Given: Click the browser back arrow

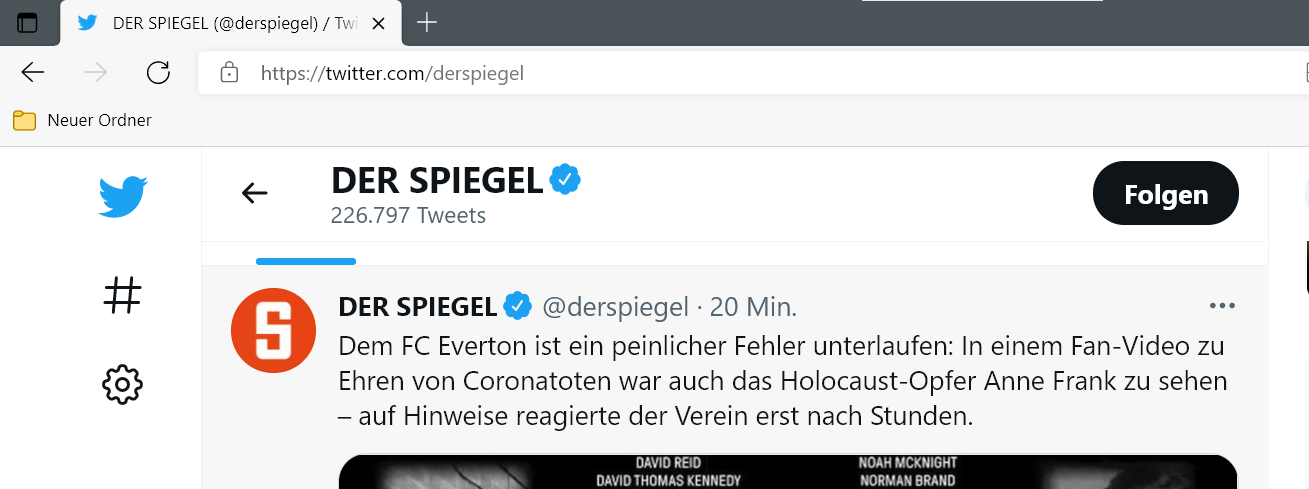Looking at the screenshot, I should (x=33, y=72).
